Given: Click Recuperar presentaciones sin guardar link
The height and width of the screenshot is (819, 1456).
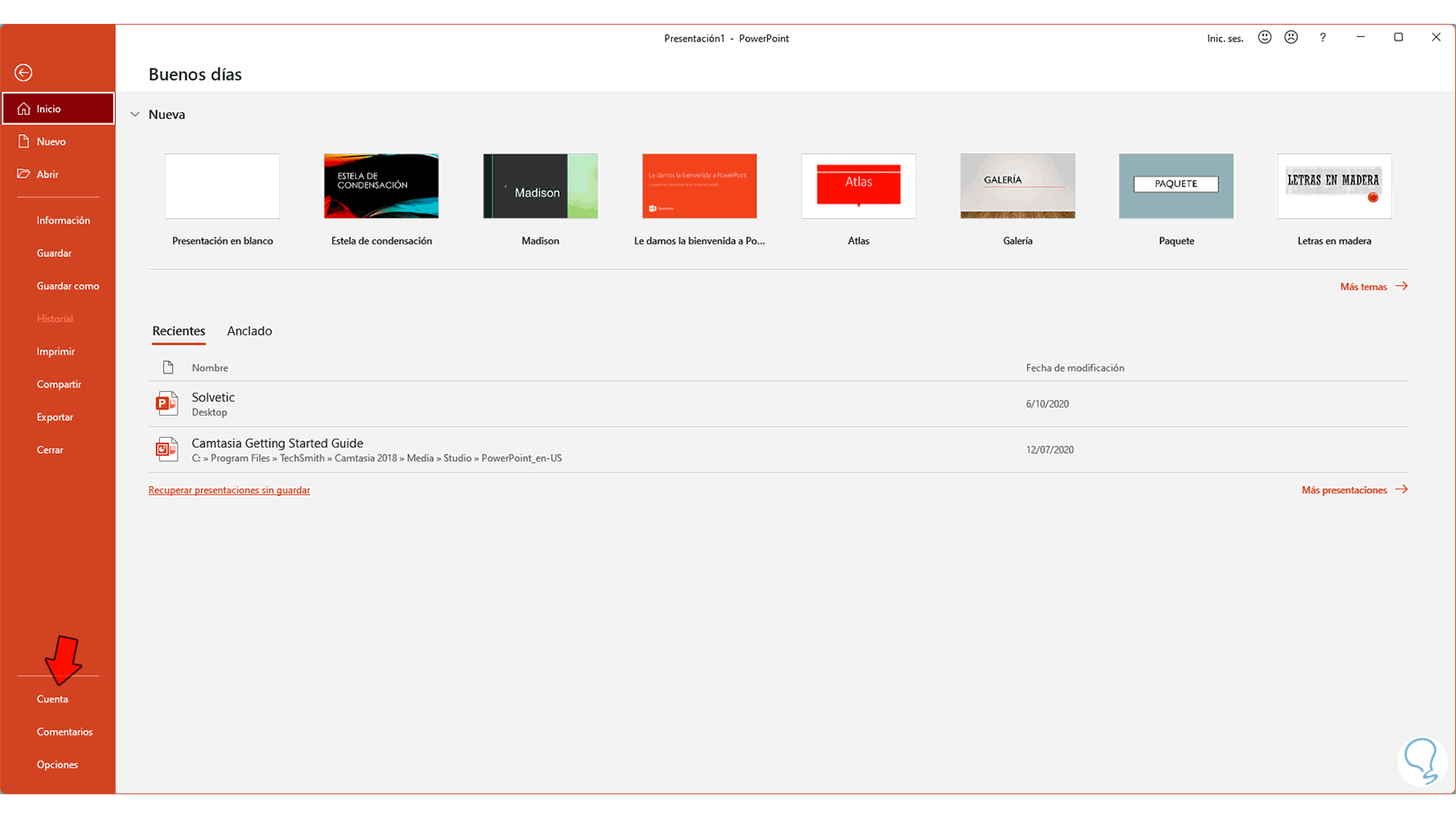Looking at the screenshot, I should coord(229,490).
